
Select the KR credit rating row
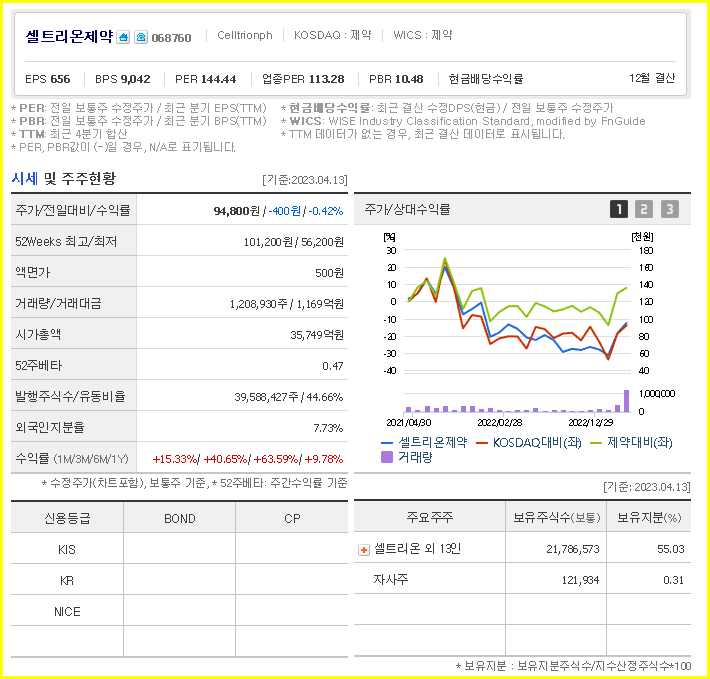coord(179,580)
